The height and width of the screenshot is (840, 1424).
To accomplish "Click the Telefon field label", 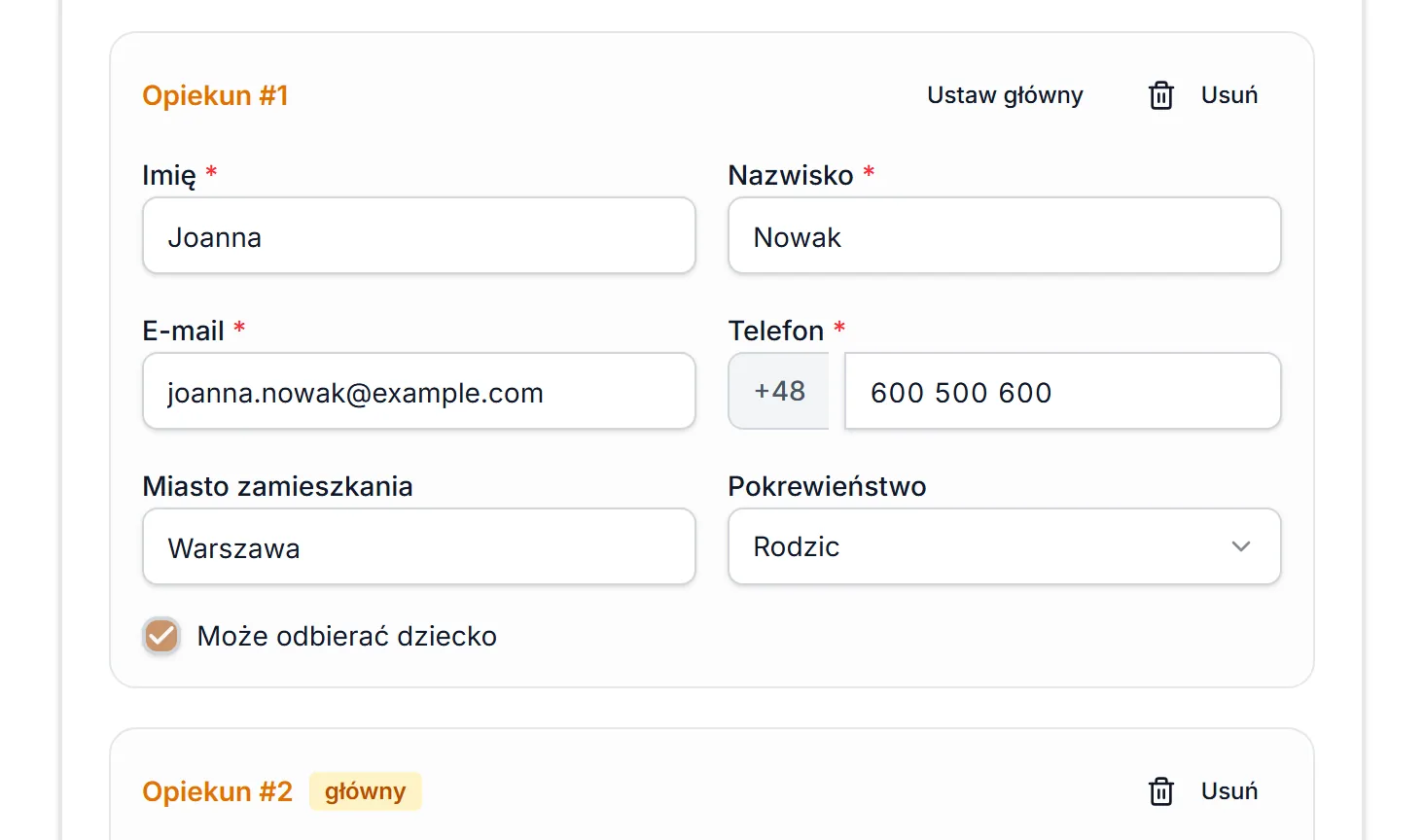I will point(776,331).
